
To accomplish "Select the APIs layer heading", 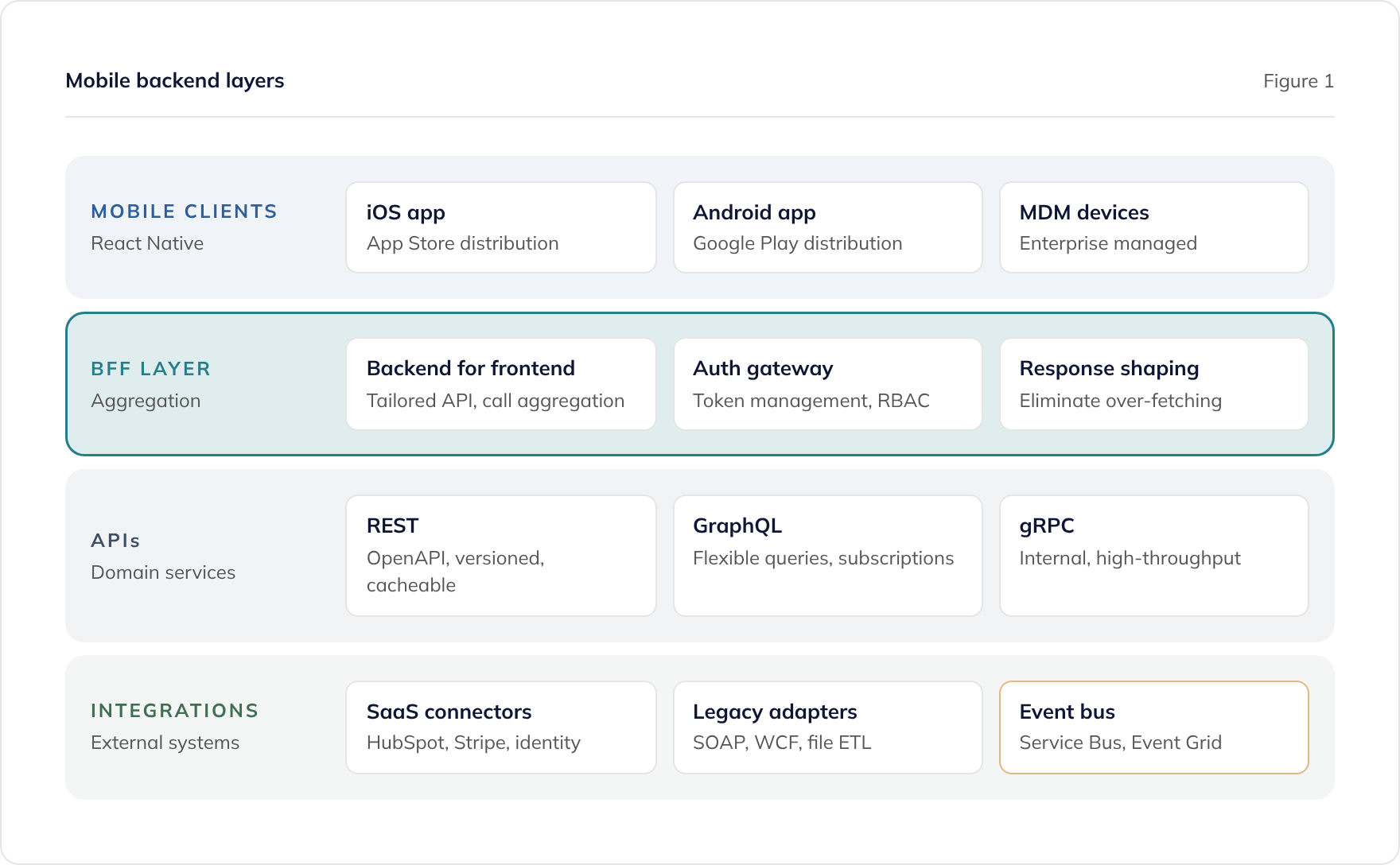I will [115, 541].
